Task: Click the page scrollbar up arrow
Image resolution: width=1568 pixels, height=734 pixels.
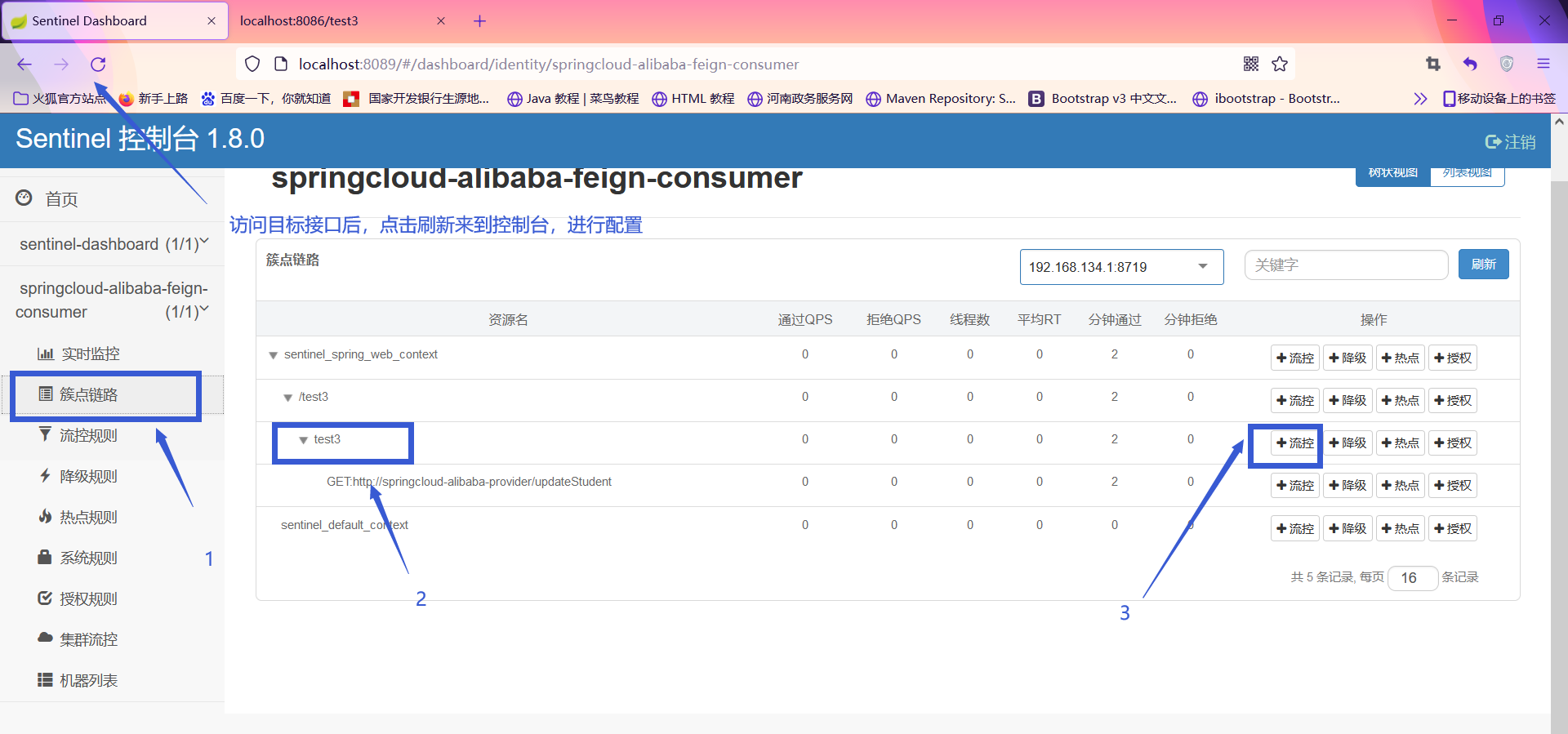Action: point(1559,122)
